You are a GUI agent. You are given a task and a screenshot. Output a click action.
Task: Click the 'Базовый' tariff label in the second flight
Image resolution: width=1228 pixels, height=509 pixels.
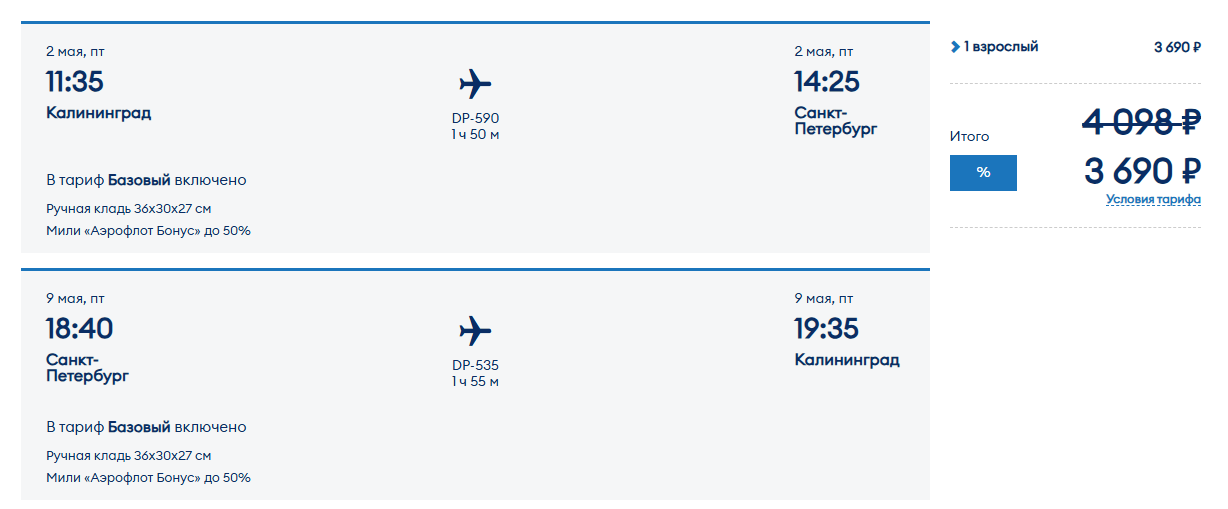pyautogui.click(x=139, y=427)
